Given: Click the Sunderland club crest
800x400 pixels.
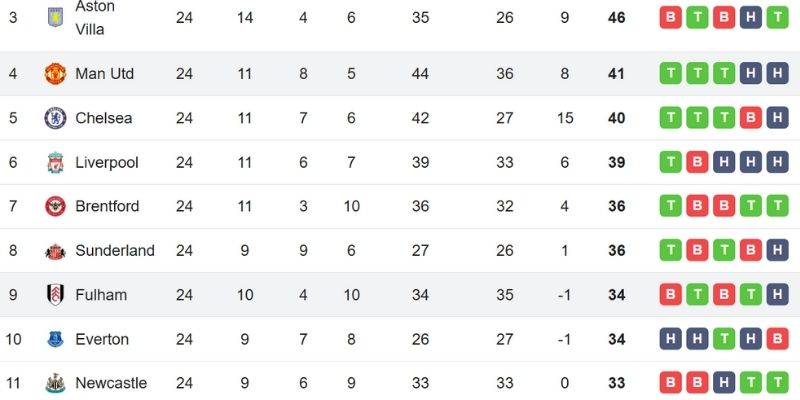Looking at the screenshot, I should [54, 251].
